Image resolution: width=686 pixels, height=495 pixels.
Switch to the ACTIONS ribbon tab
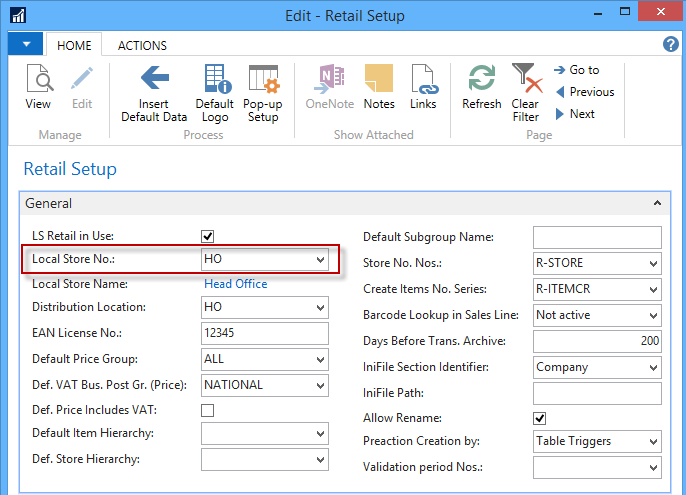pyautogui.click(x=142, y=45)
